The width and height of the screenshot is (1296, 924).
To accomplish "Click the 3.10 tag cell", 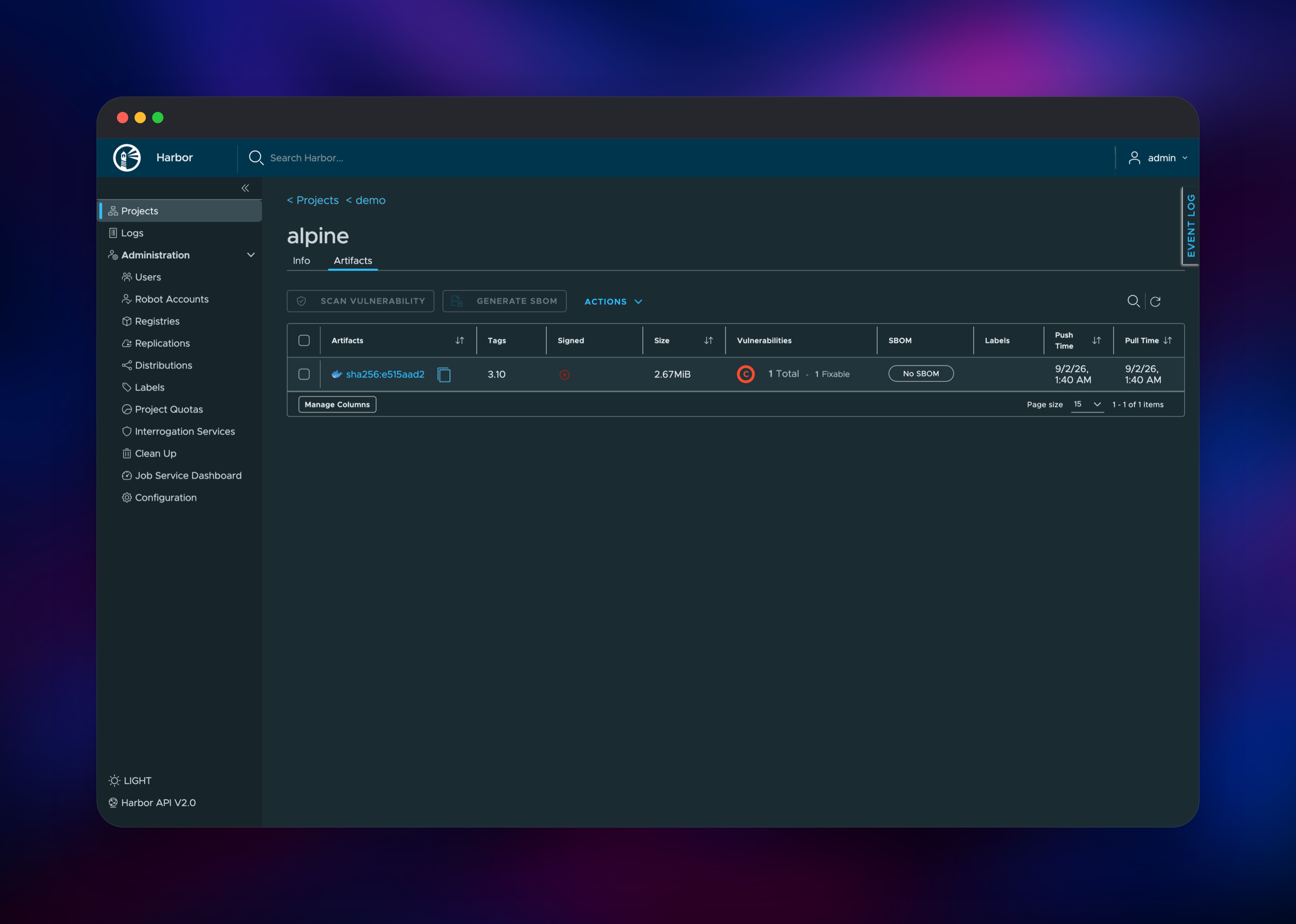I will tap(497, 375).
